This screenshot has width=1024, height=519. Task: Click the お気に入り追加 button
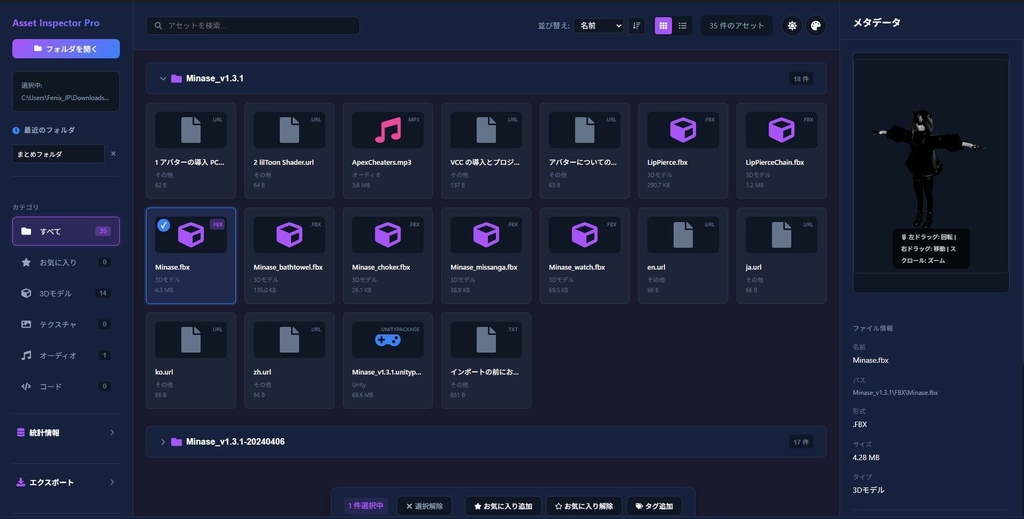(x=503, y=506)
